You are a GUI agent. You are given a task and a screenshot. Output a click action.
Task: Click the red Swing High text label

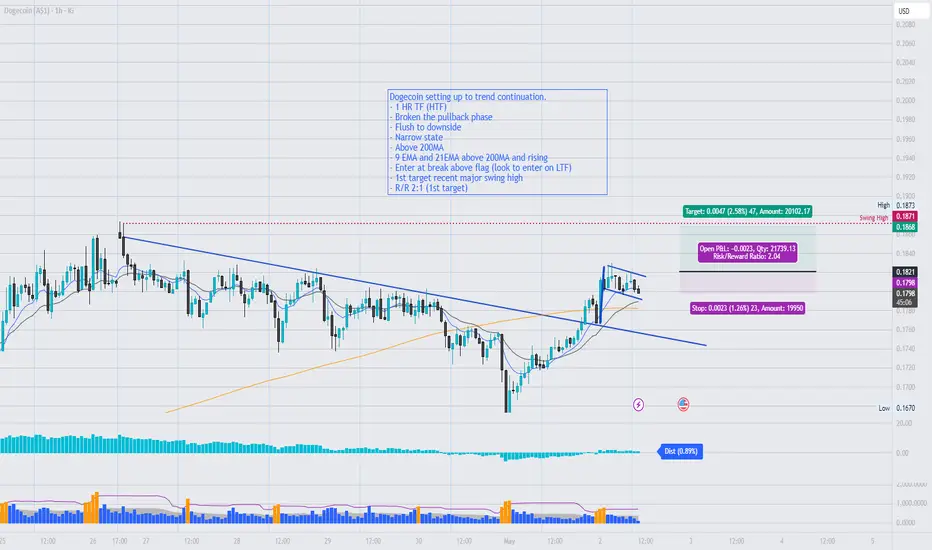(x=873, y=218)
